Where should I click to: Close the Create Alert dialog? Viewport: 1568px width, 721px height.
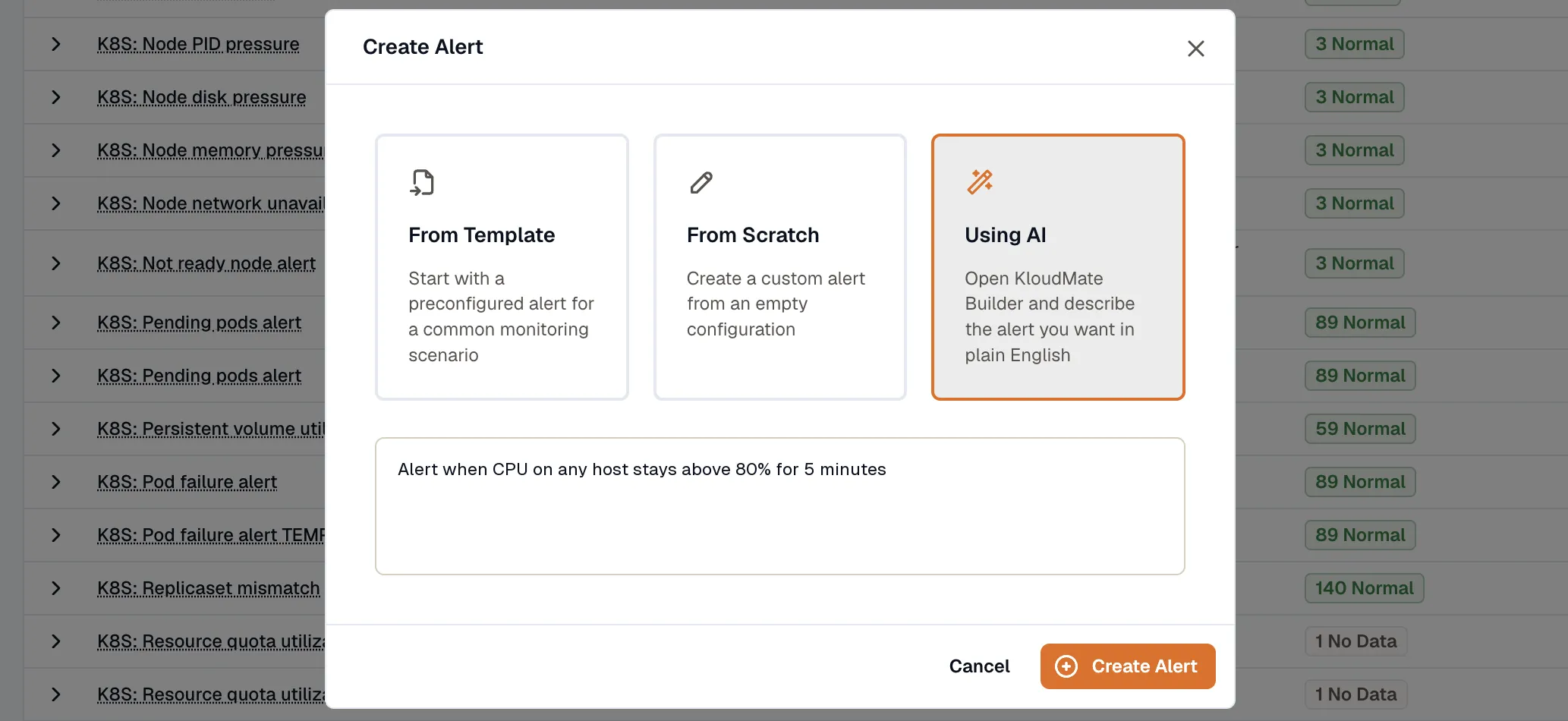tap(1195, 49)
